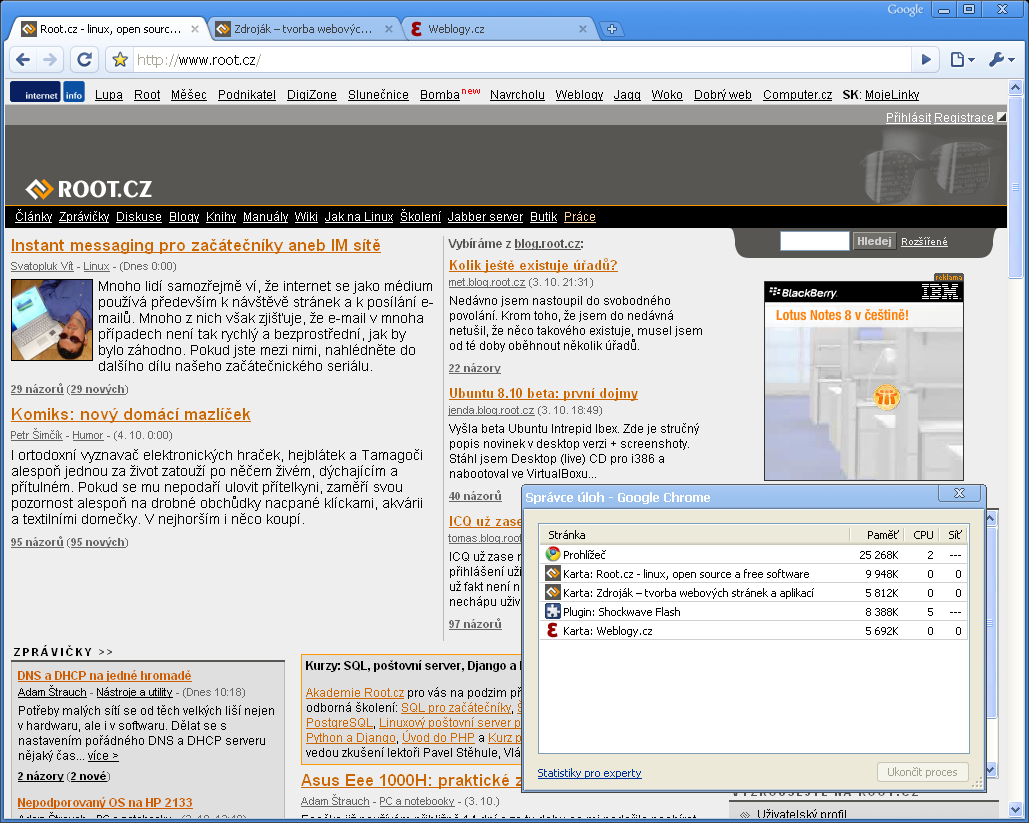Open the Přihlásit link
Image resolution: width=1029 pixels, height=823 pixels.
(x=908, y=117)
